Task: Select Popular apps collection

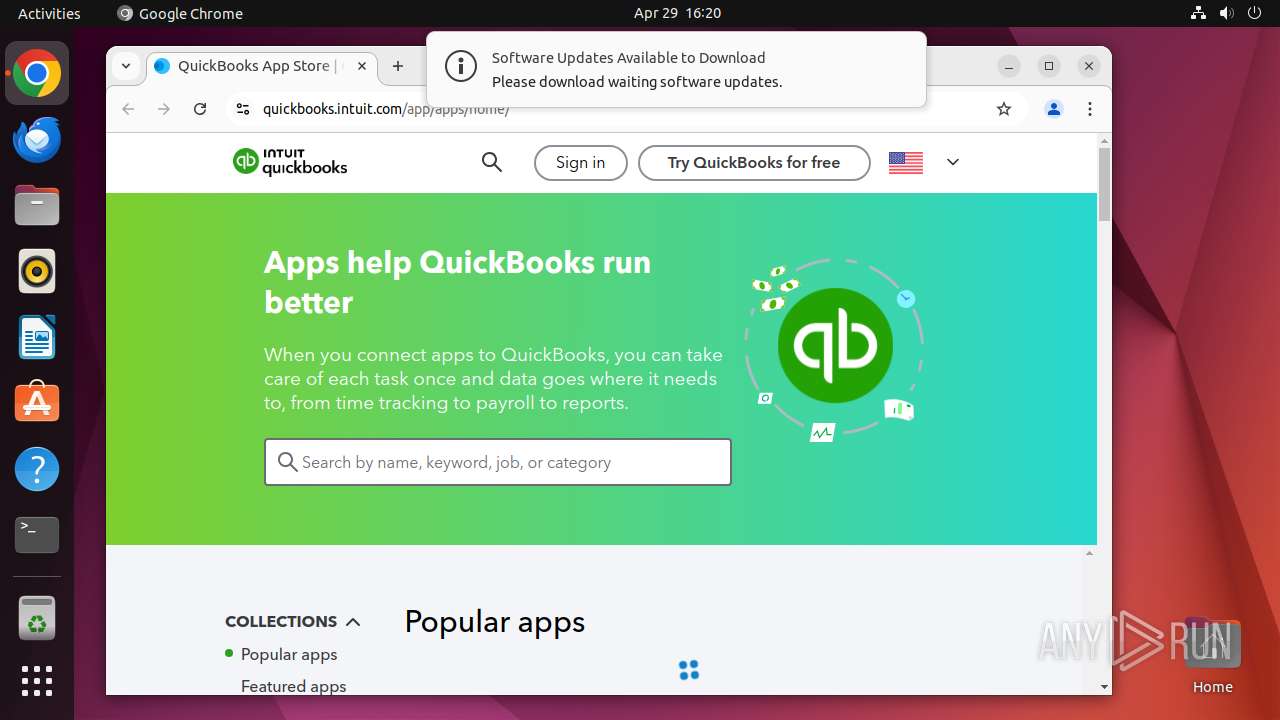Action: [x=289, y=654]
